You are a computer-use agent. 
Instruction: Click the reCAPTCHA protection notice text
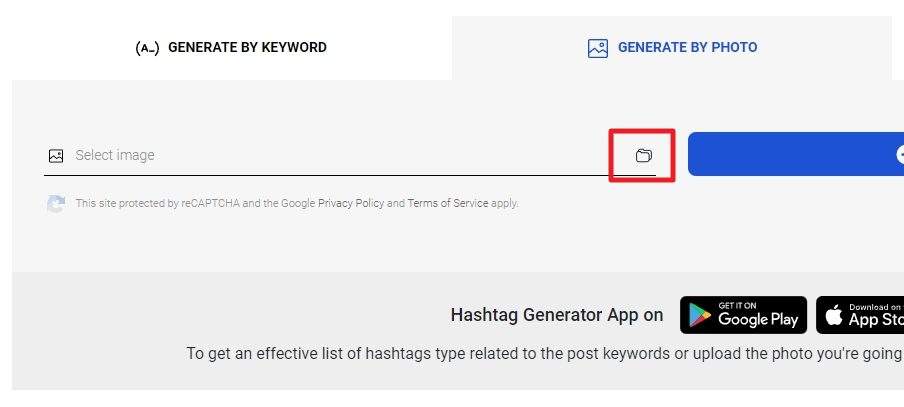pyautogui.click(x=297, y=204)
